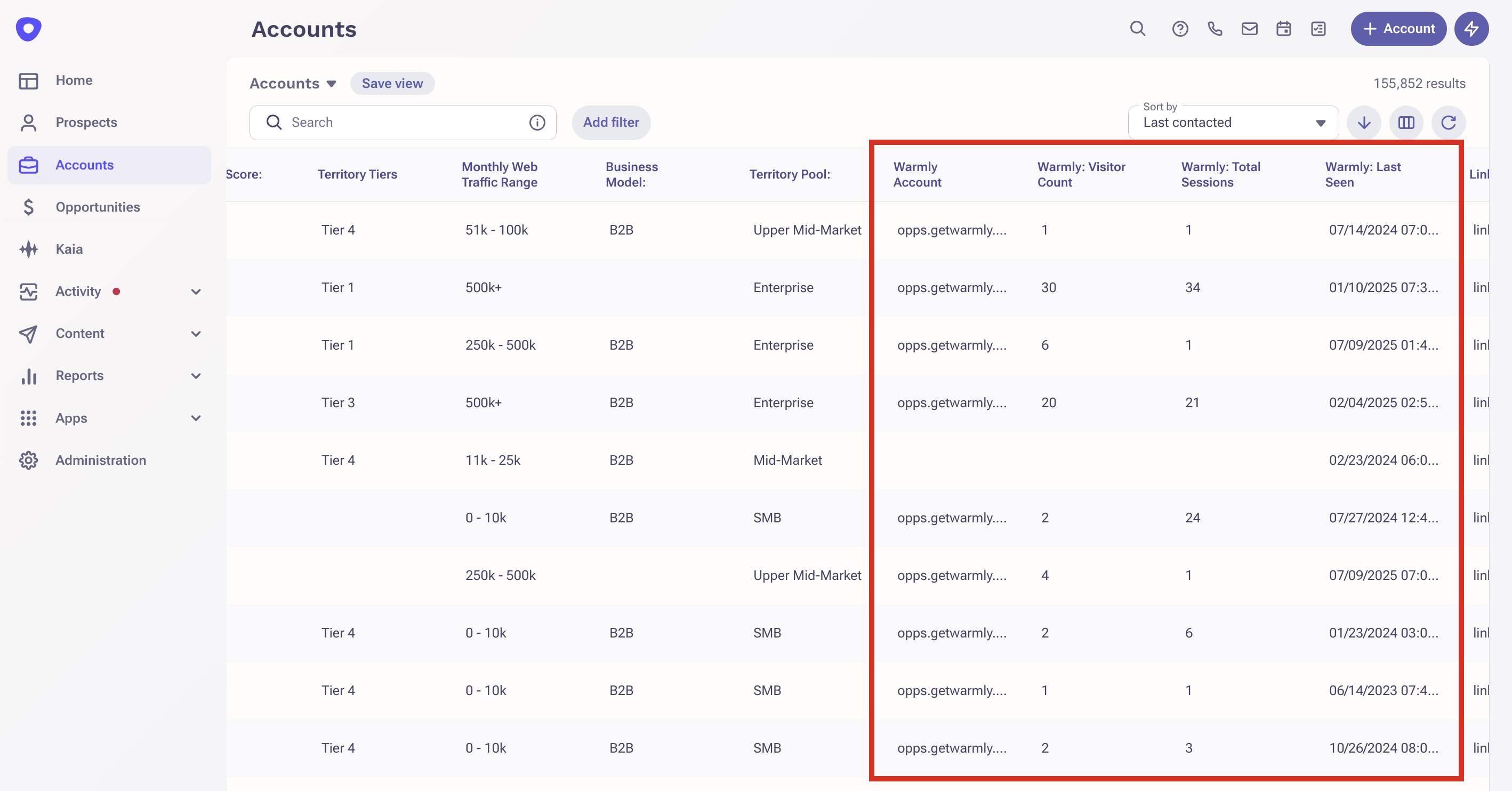The width and height of the screenshot is (1512, 791).
Task: Click the search magnifier icon in header
Action: (1138, 29)
